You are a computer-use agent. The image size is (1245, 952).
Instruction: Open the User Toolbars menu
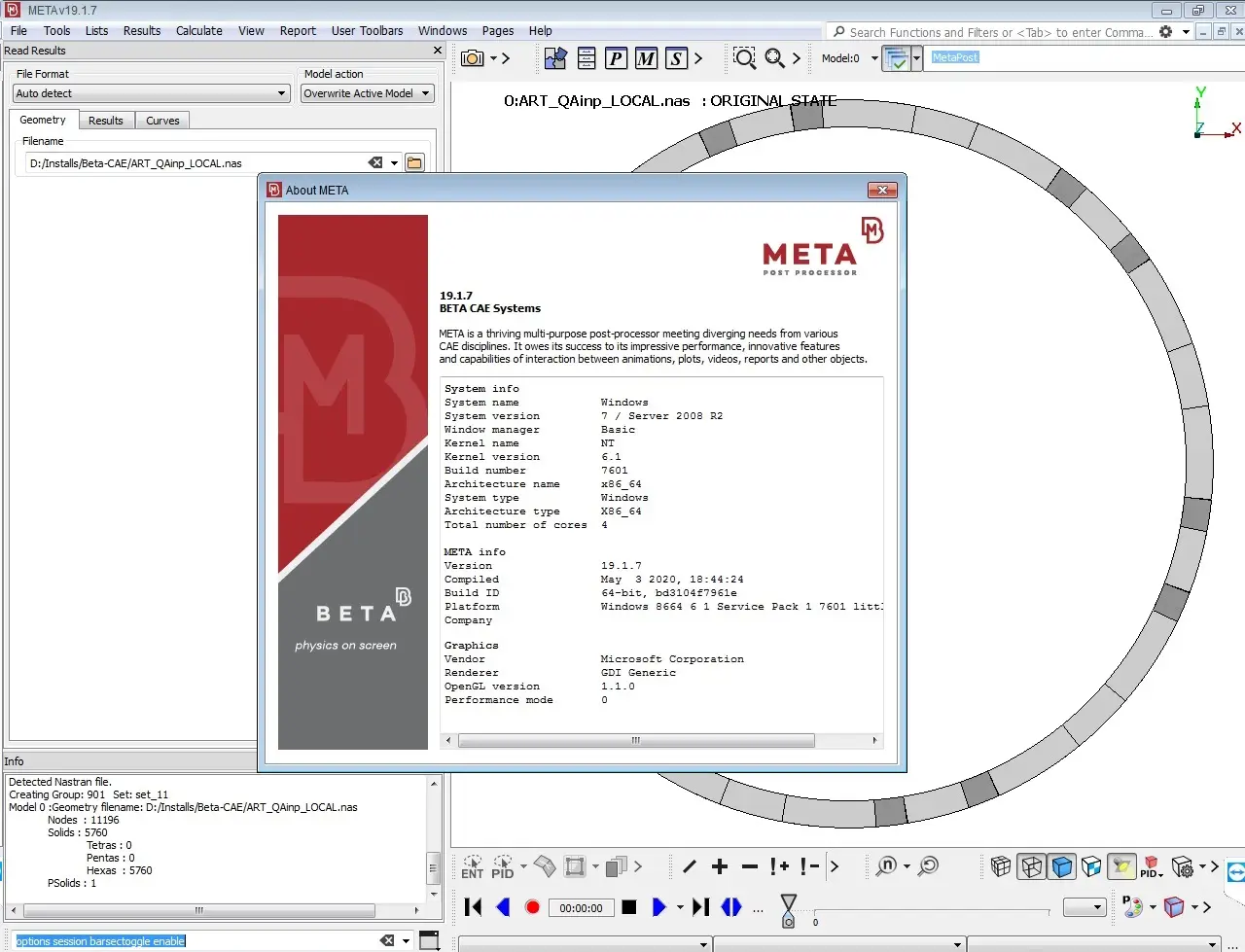[x=367, y=31]
